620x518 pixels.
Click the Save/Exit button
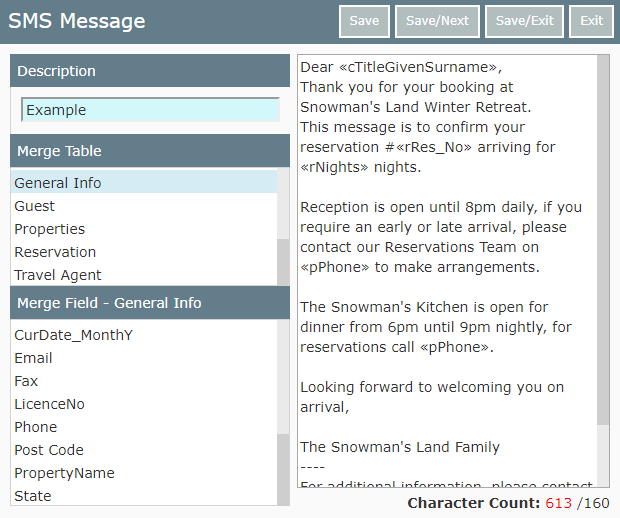(524, 21)
